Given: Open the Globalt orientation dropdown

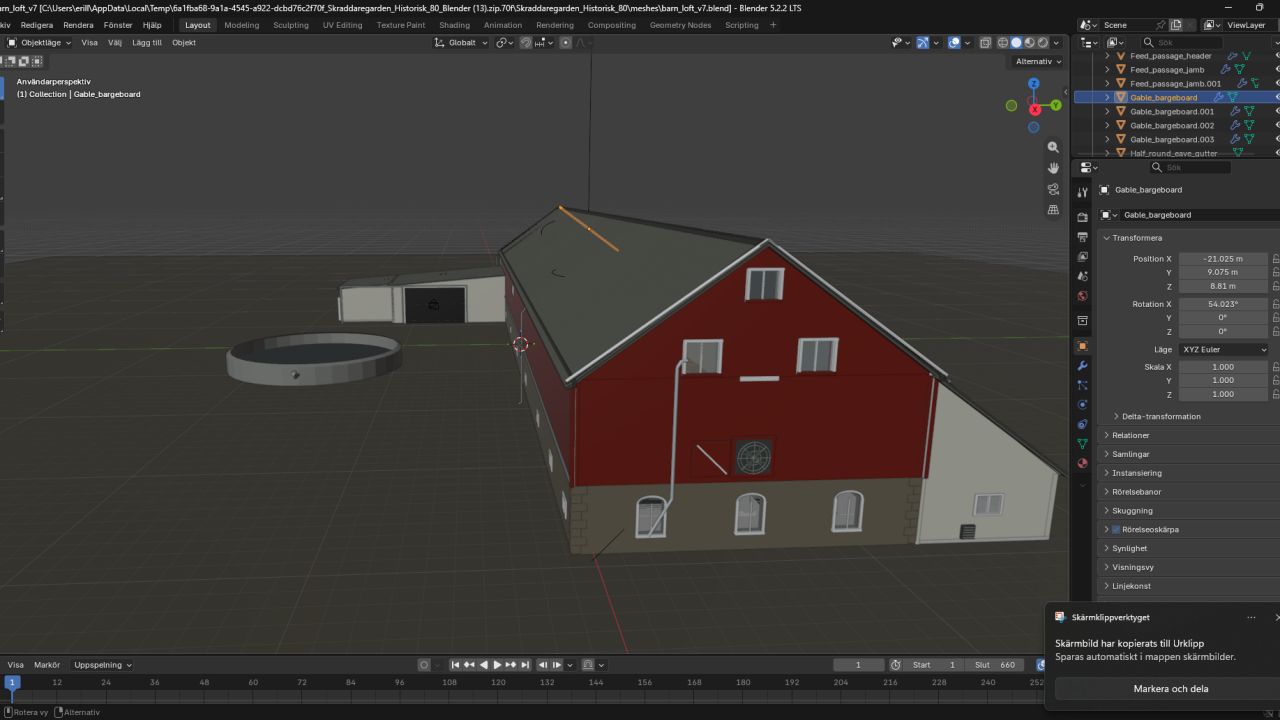Looking at the screenshot, I should 461,43.
